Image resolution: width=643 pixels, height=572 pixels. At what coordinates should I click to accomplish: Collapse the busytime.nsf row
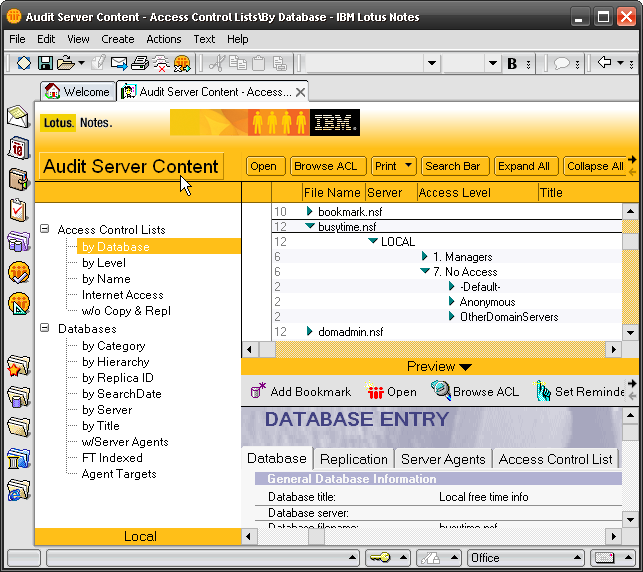point(310,226)
